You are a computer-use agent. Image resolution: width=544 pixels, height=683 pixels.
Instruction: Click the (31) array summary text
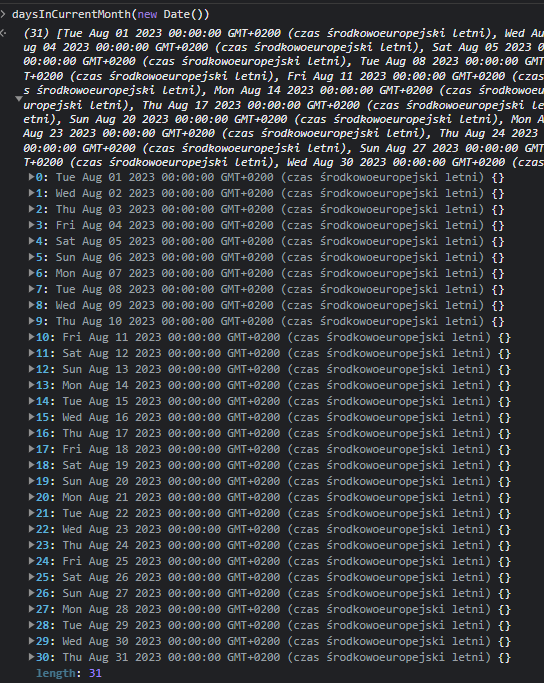(x=283, y=98)
